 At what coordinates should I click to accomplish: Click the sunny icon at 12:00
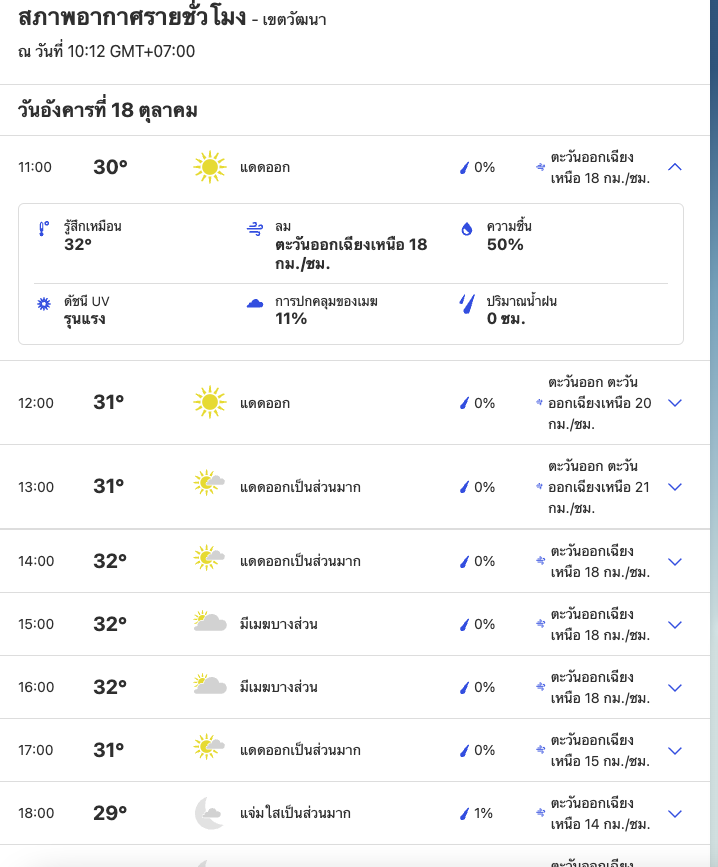coord(209,403)
